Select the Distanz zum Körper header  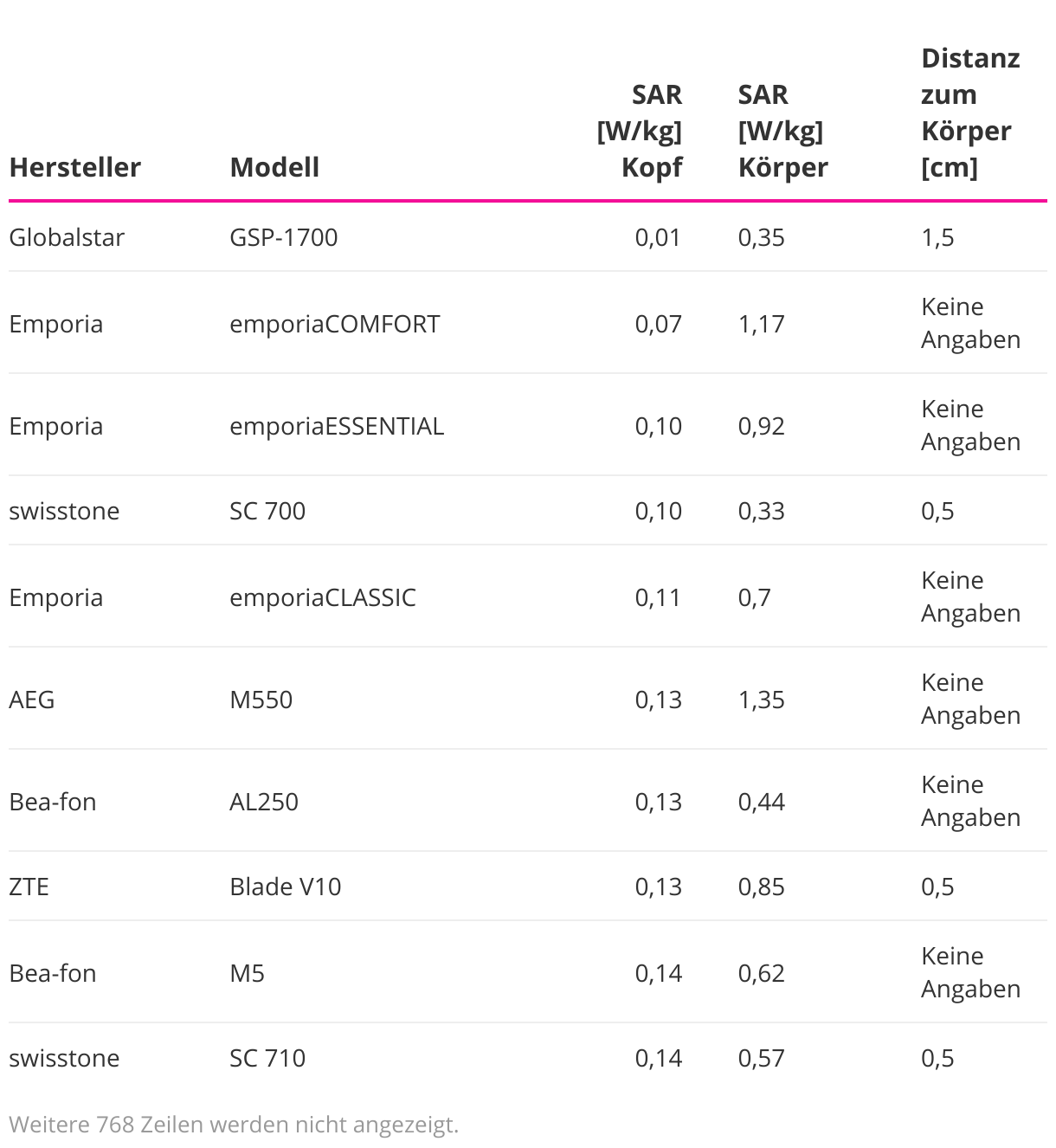970,113
